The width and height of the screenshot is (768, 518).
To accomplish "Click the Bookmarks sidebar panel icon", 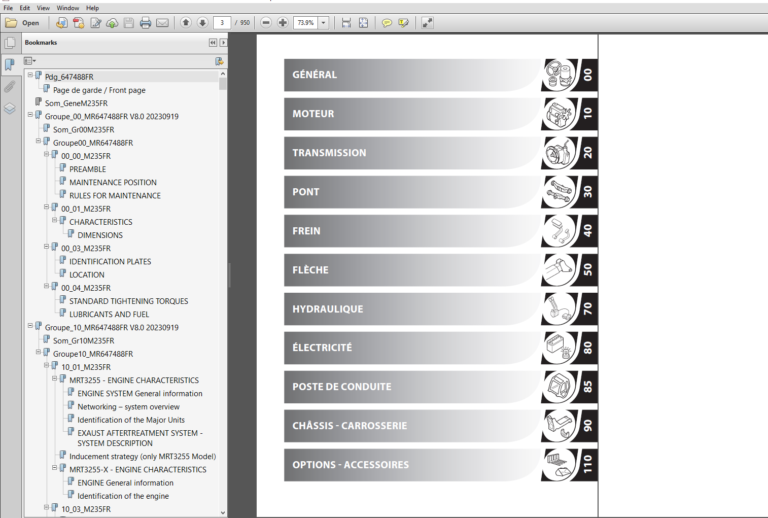I will pyautogui.click(x=10, y=65).
